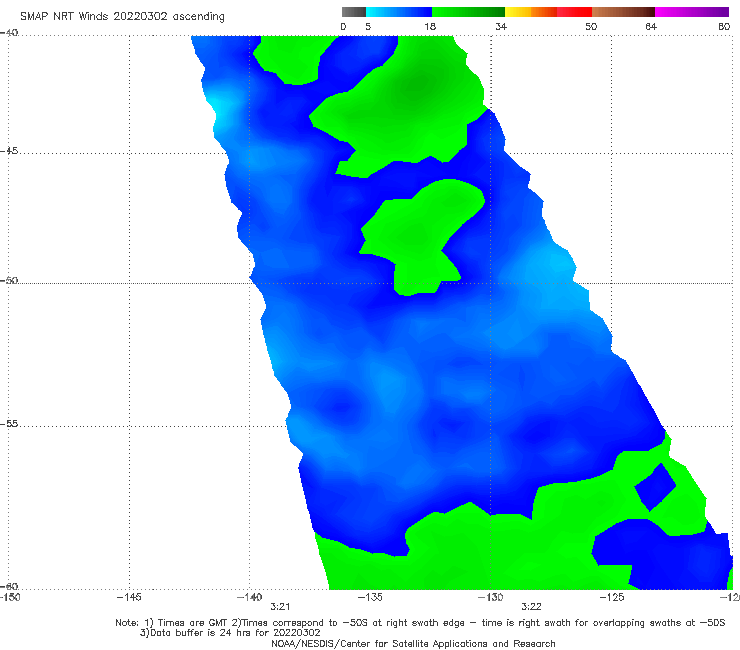
Task: Click the red segment of the color scale
Action: [574, 12]
